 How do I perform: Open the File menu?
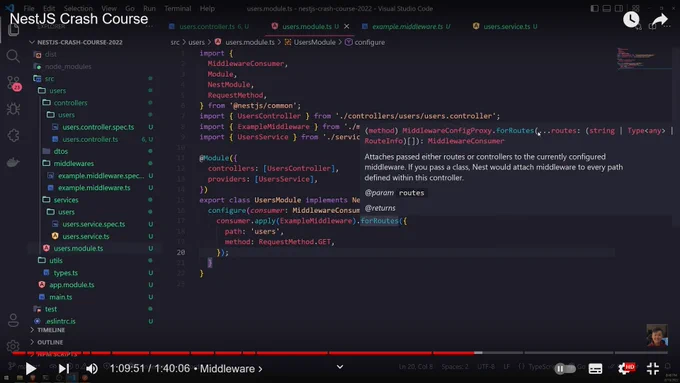point(29,8)
